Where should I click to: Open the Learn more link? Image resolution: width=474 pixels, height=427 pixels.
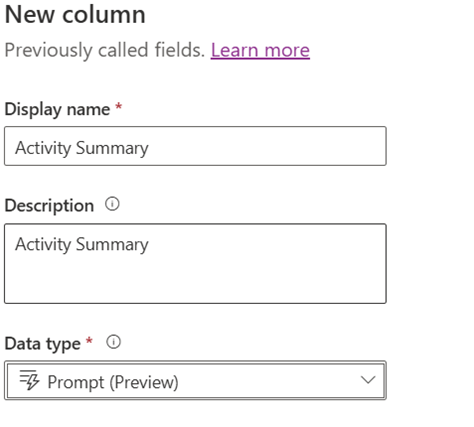pyautogui.click(x=260, y=51)
